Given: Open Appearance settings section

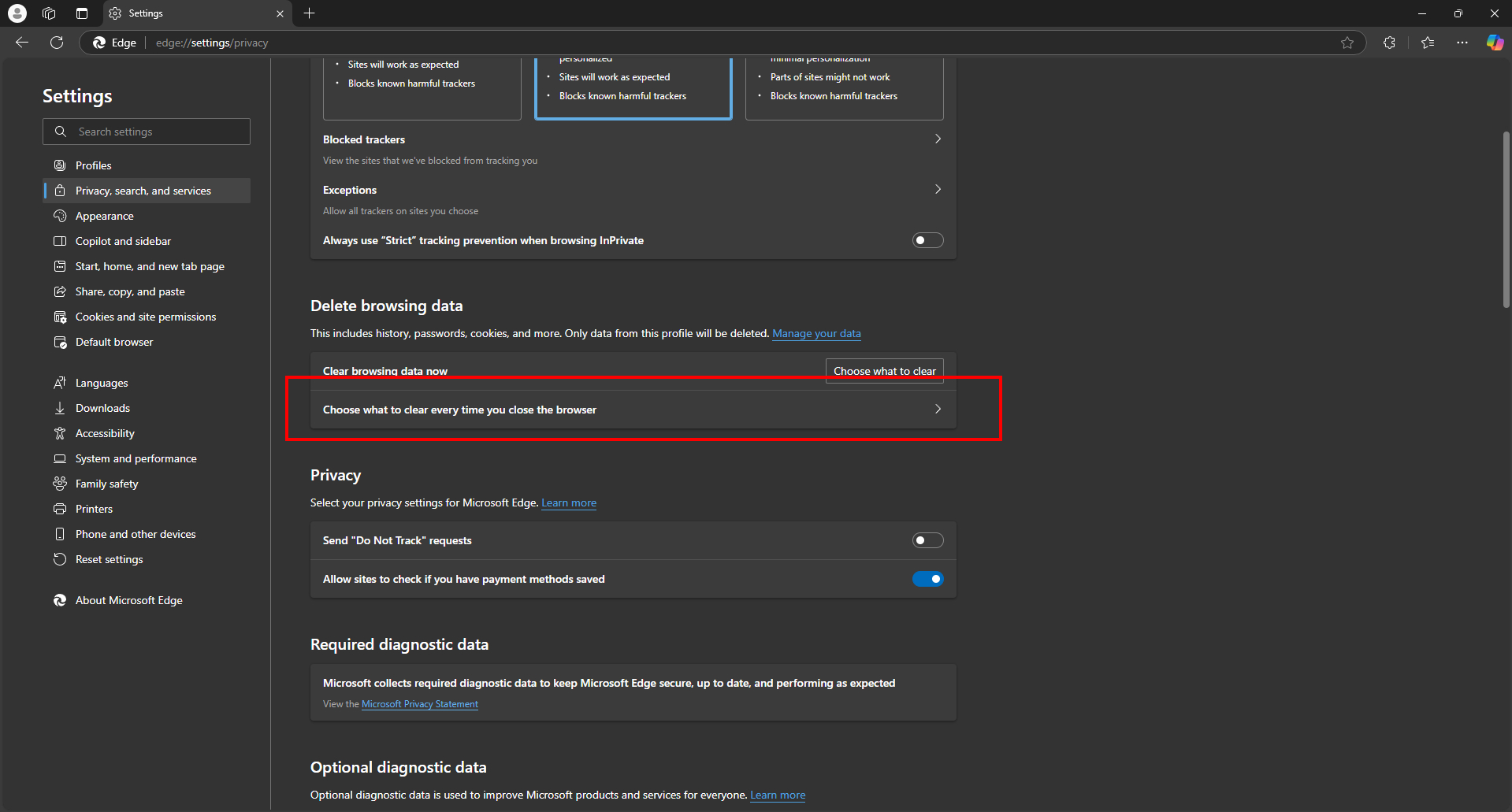Looking at the screenshot, I should click(x=147, y=216).
